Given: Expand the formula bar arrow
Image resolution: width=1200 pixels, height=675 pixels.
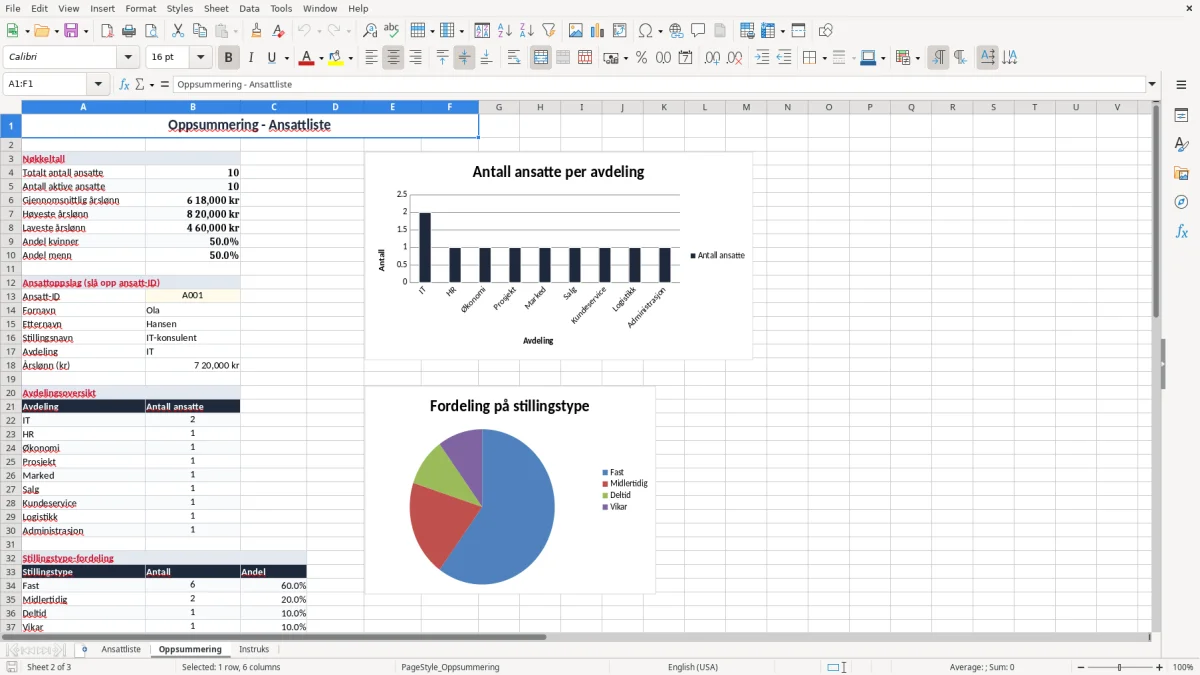Looking at the screenshot, I should pyautogui.click(x=1152, y=84).
